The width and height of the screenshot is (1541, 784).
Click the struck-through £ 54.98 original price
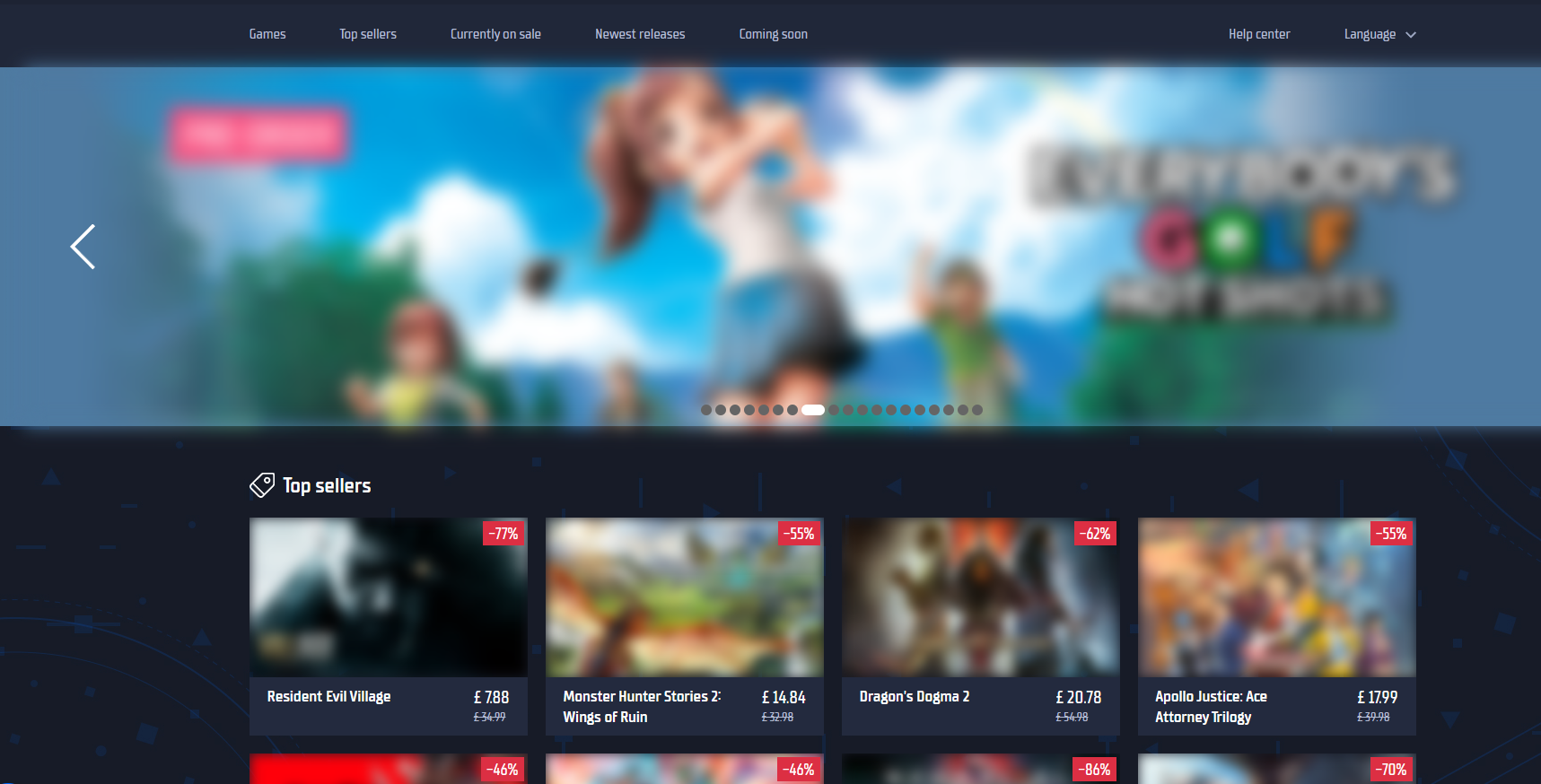pos(1072,717)
